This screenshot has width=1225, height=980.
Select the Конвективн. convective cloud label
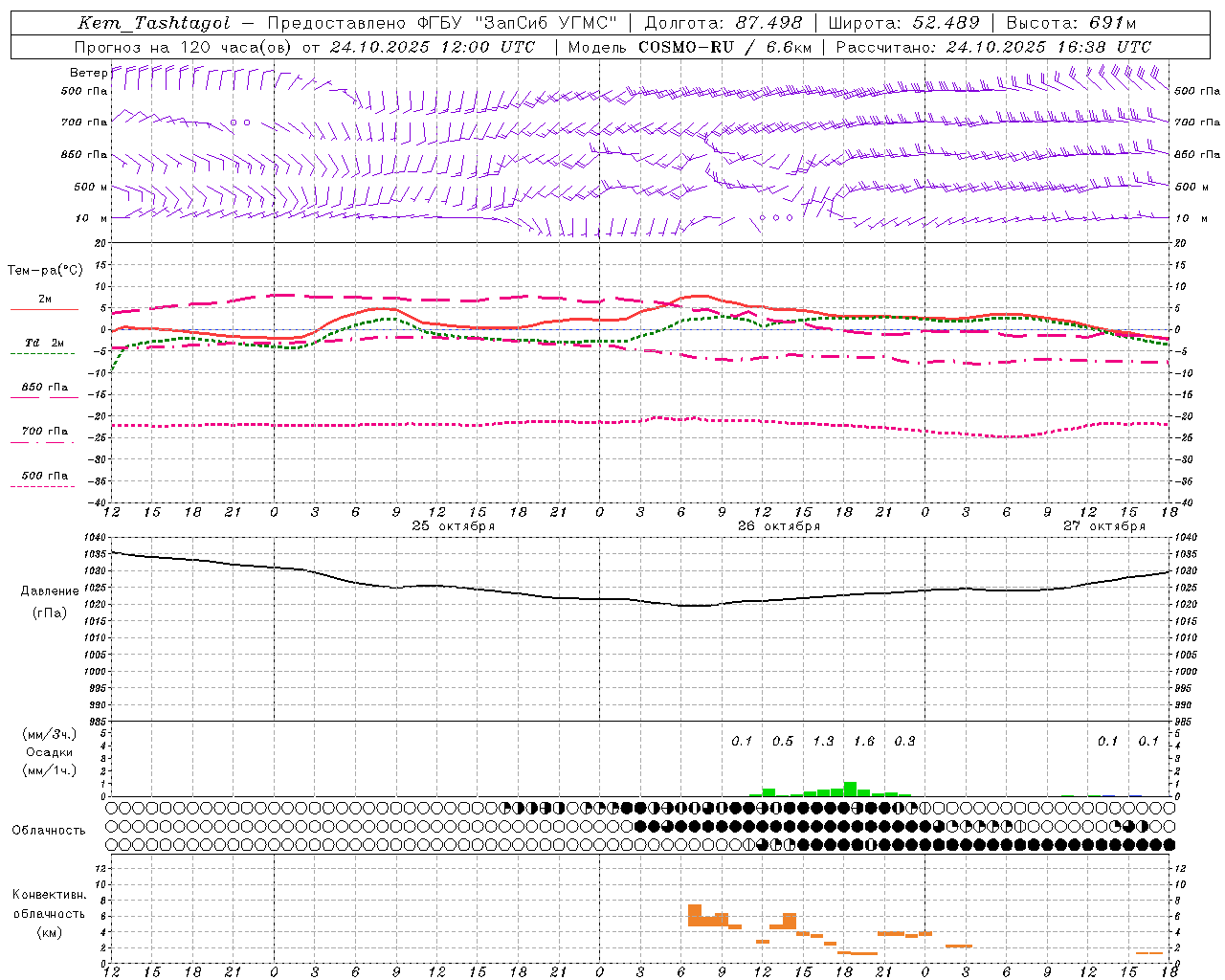coord(49,895)
